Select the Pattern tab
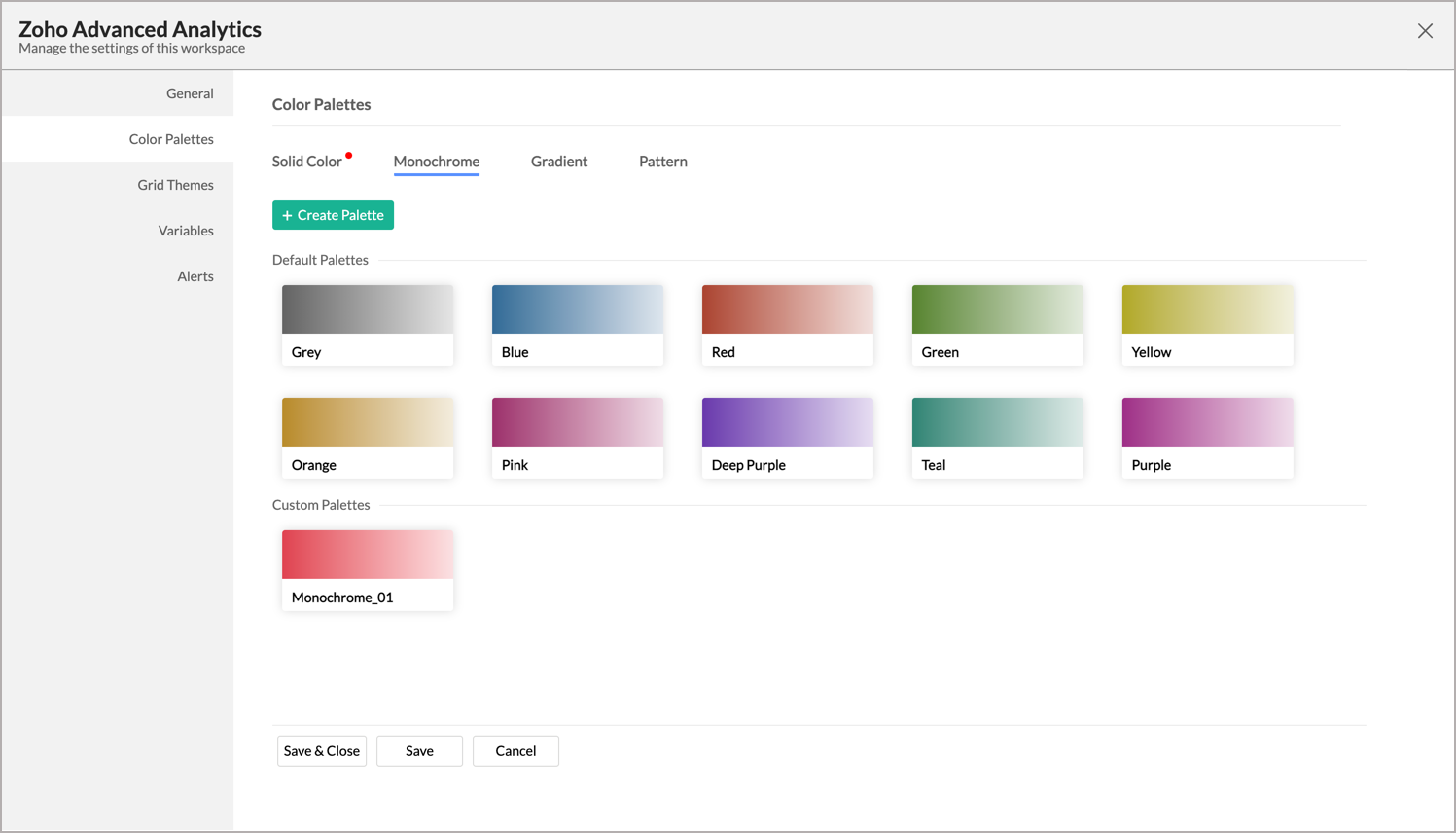Viewport: 1456px width, 833px height. pyautogui.click(x=663, y=162)
